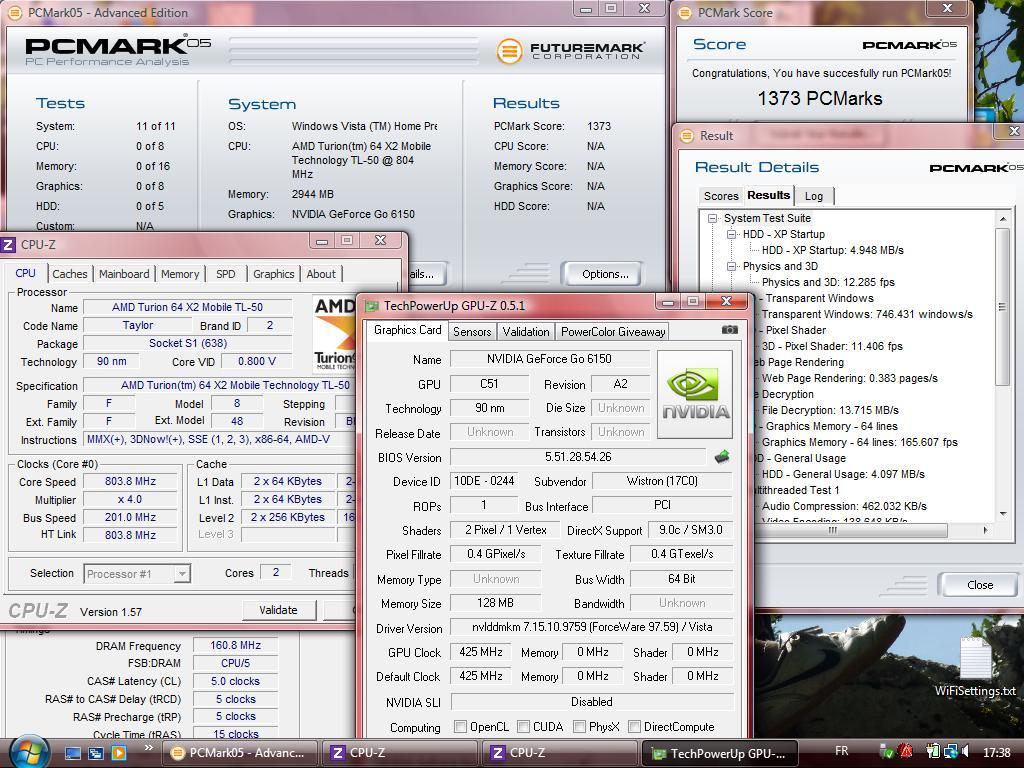1024x768 pixels.
Task: Open the Log tab in Result Details
Action: point(814,196)
